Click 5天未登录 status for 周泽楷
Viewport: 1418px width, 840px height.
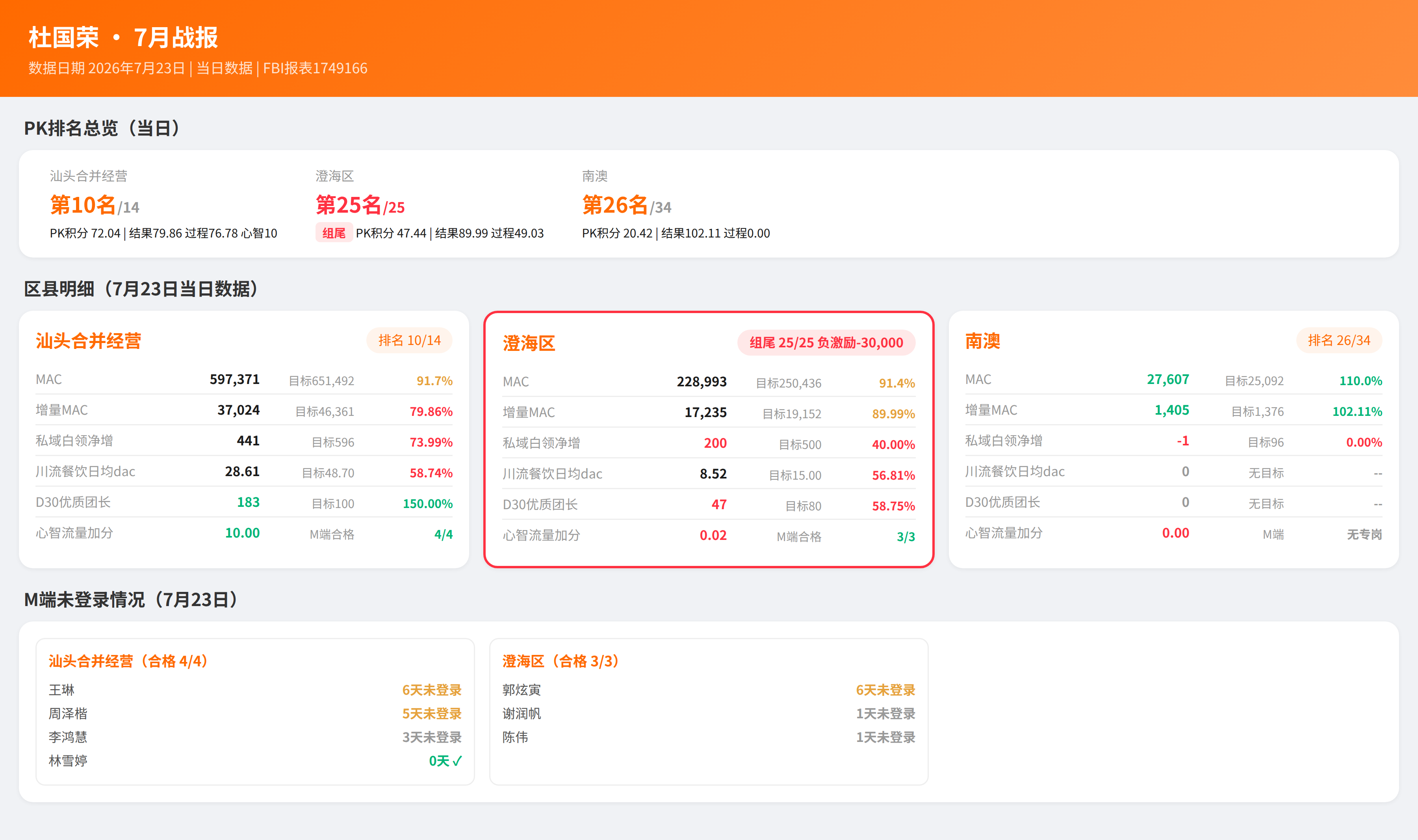tap(432, 714)
